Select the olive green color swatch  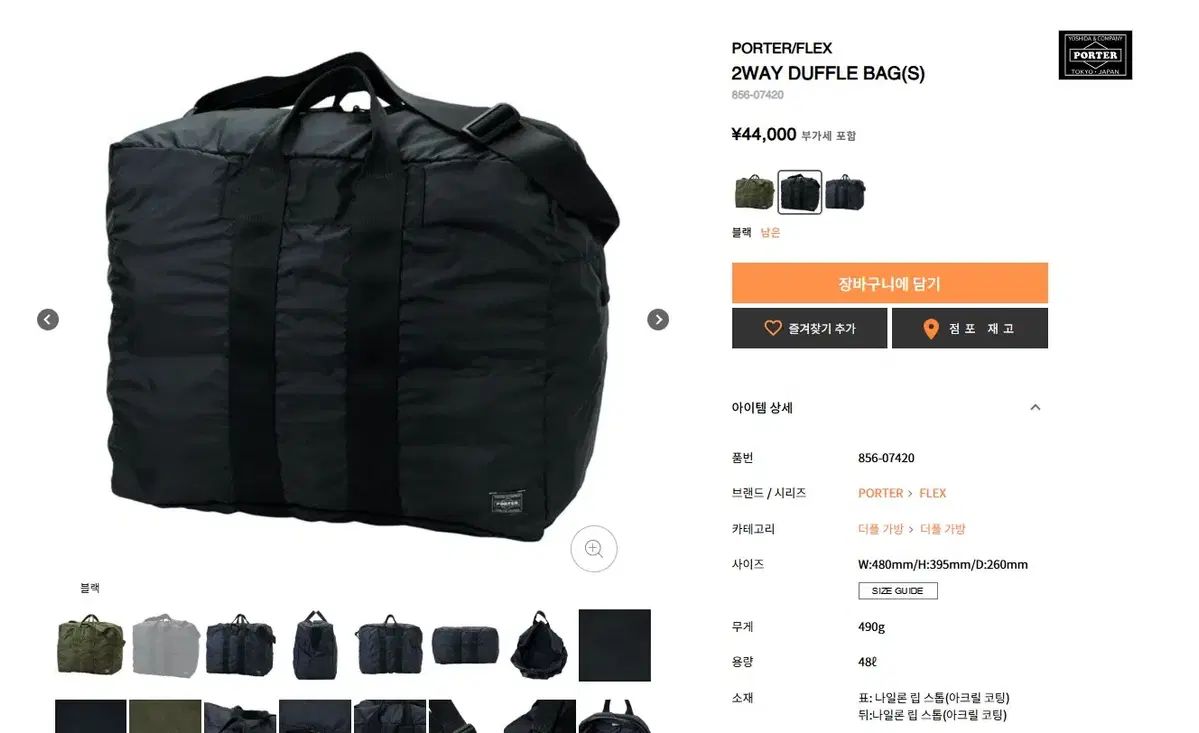click(x=754, y=192)
